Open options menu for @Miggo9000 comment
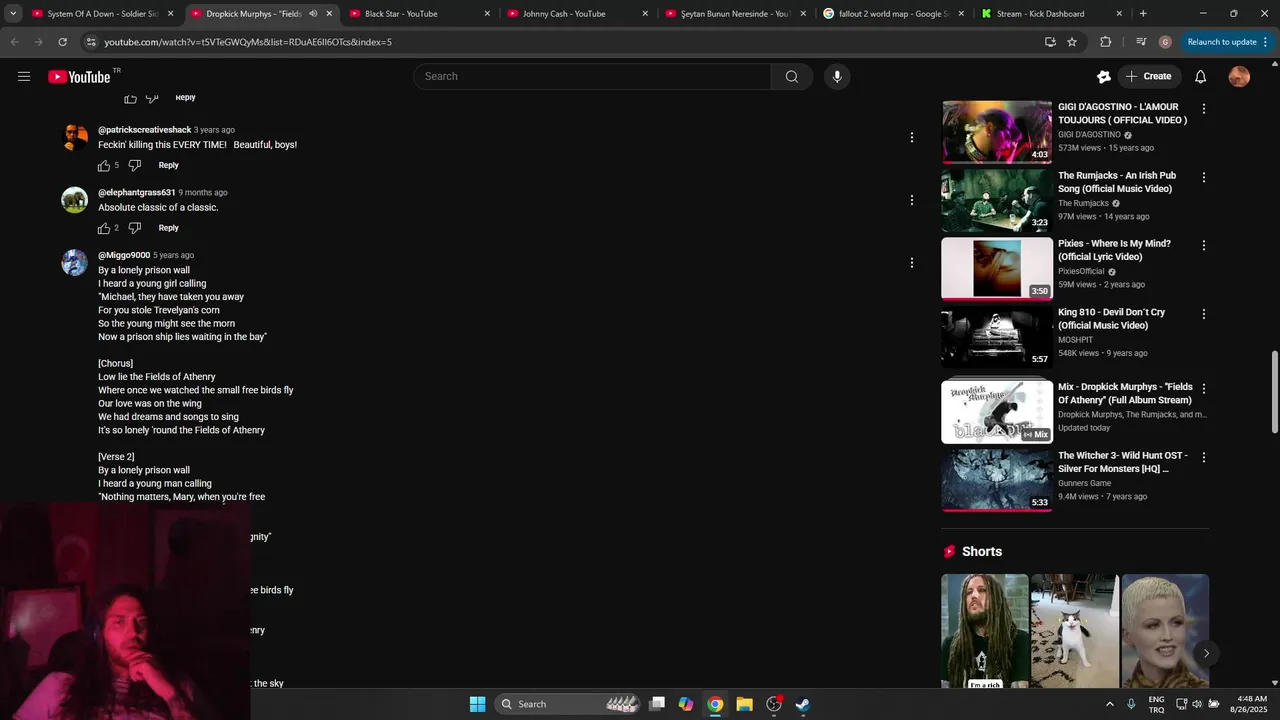Image resolution: width=1280 pixels, height=720 pixels. click(911, 263)
